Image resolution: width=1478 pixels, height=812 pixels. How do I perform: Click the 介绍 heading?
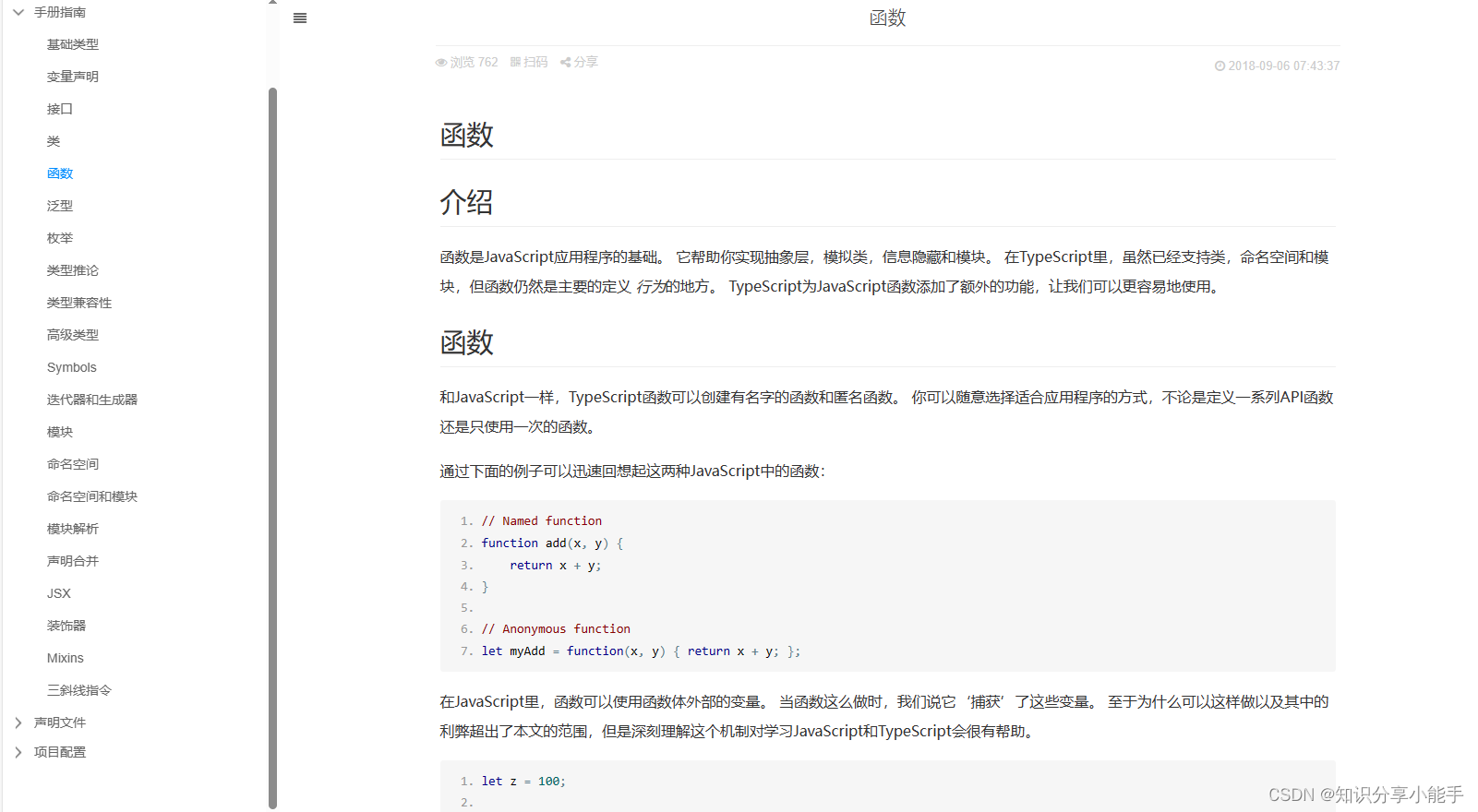[x=466, y=202]
